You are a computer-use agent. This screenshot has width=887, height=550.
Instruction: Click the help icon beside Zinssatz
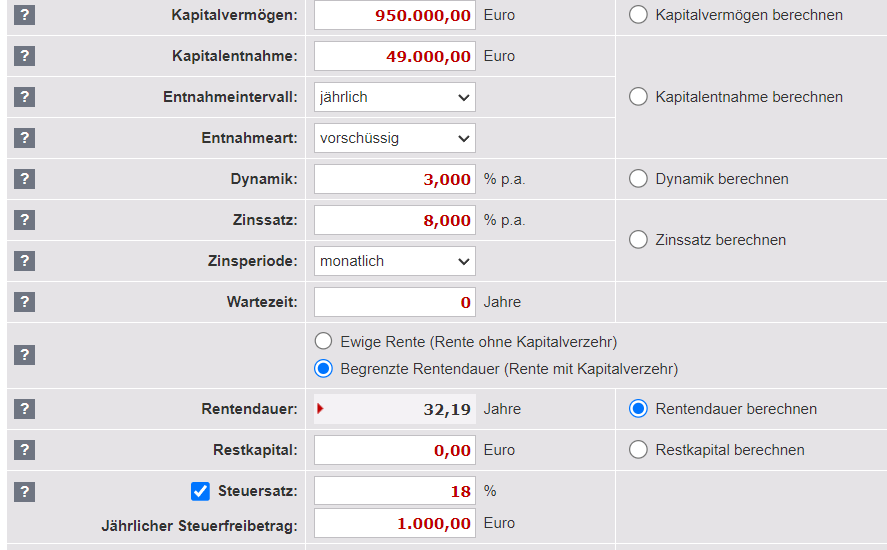(25, 220)
